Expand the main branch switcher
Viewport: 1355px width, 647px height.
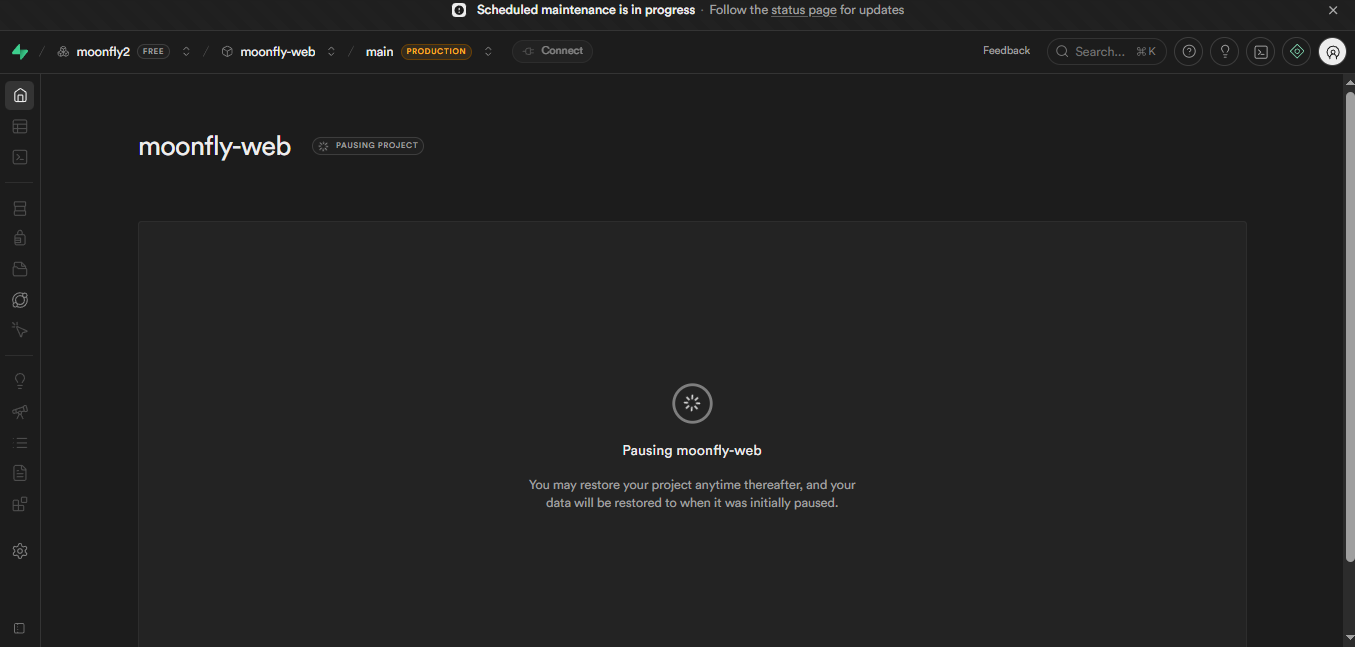pos(488,52)
